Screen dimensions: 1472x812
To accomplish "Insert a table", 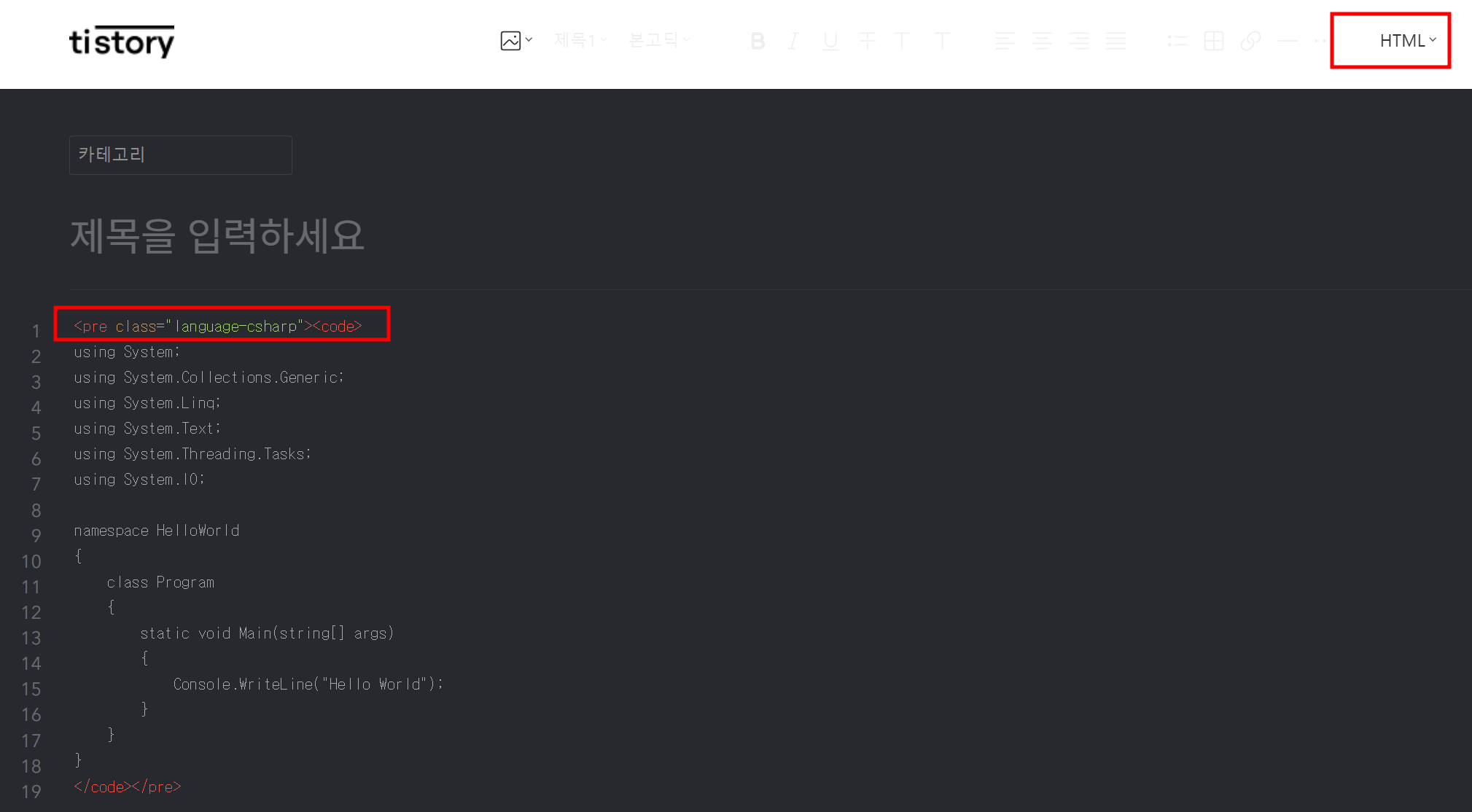I will pos(1214,41).
